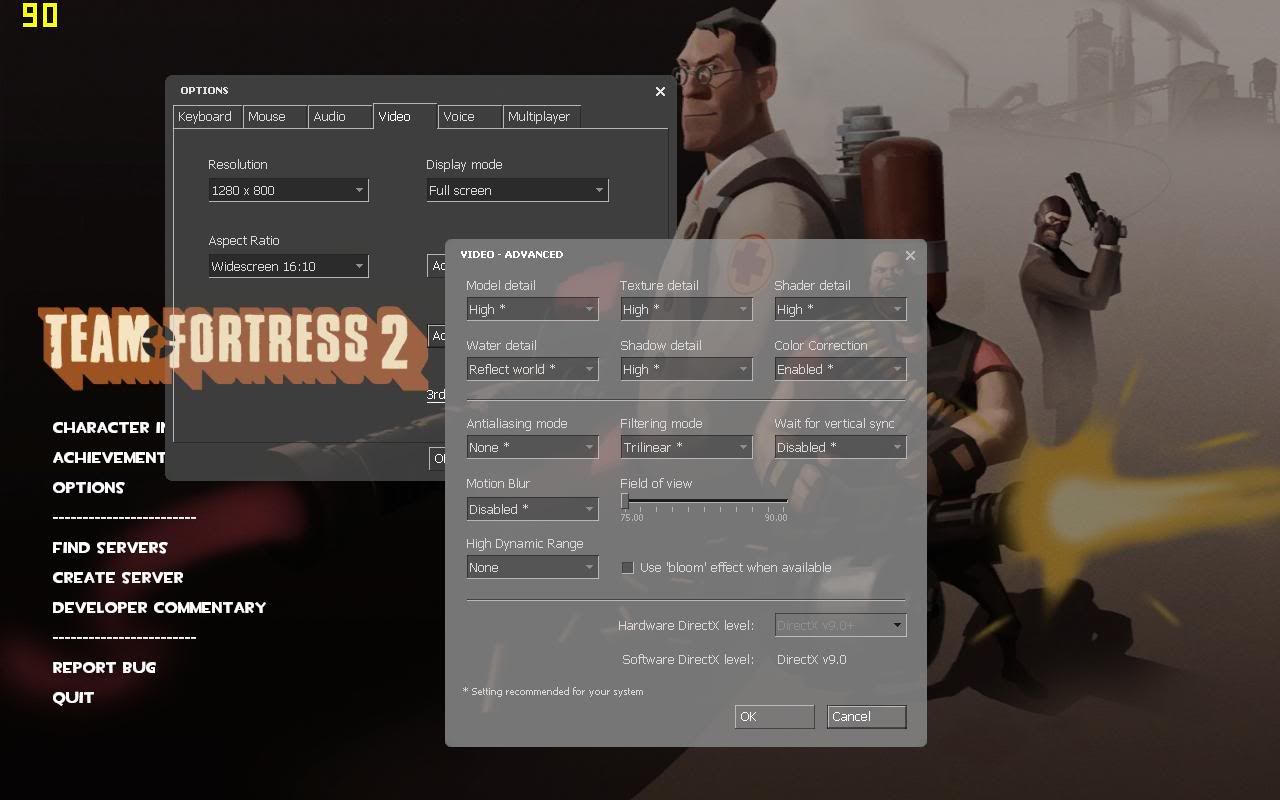The image size is (1280, 800).
Task: Open the Color Correction dropdown
Action: (840, 369)
